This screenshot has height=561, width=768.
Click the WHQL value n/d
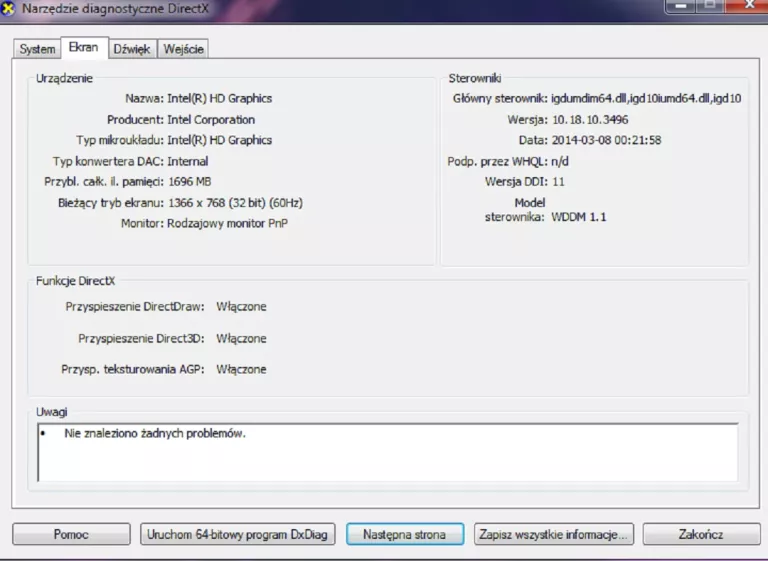(x=560, y=161)
